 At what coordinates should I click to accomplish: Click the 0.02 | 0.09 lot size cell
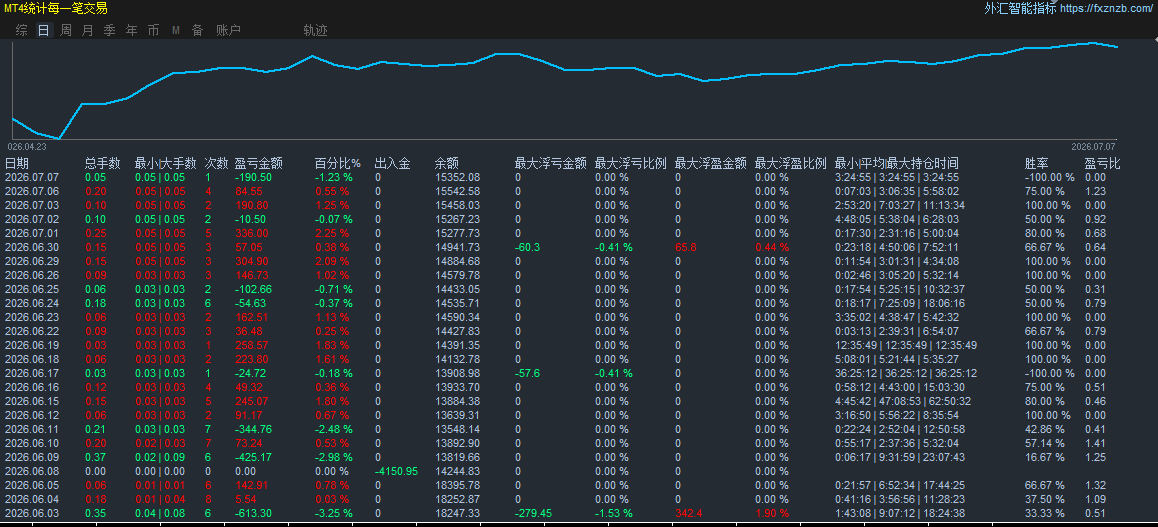160,457
